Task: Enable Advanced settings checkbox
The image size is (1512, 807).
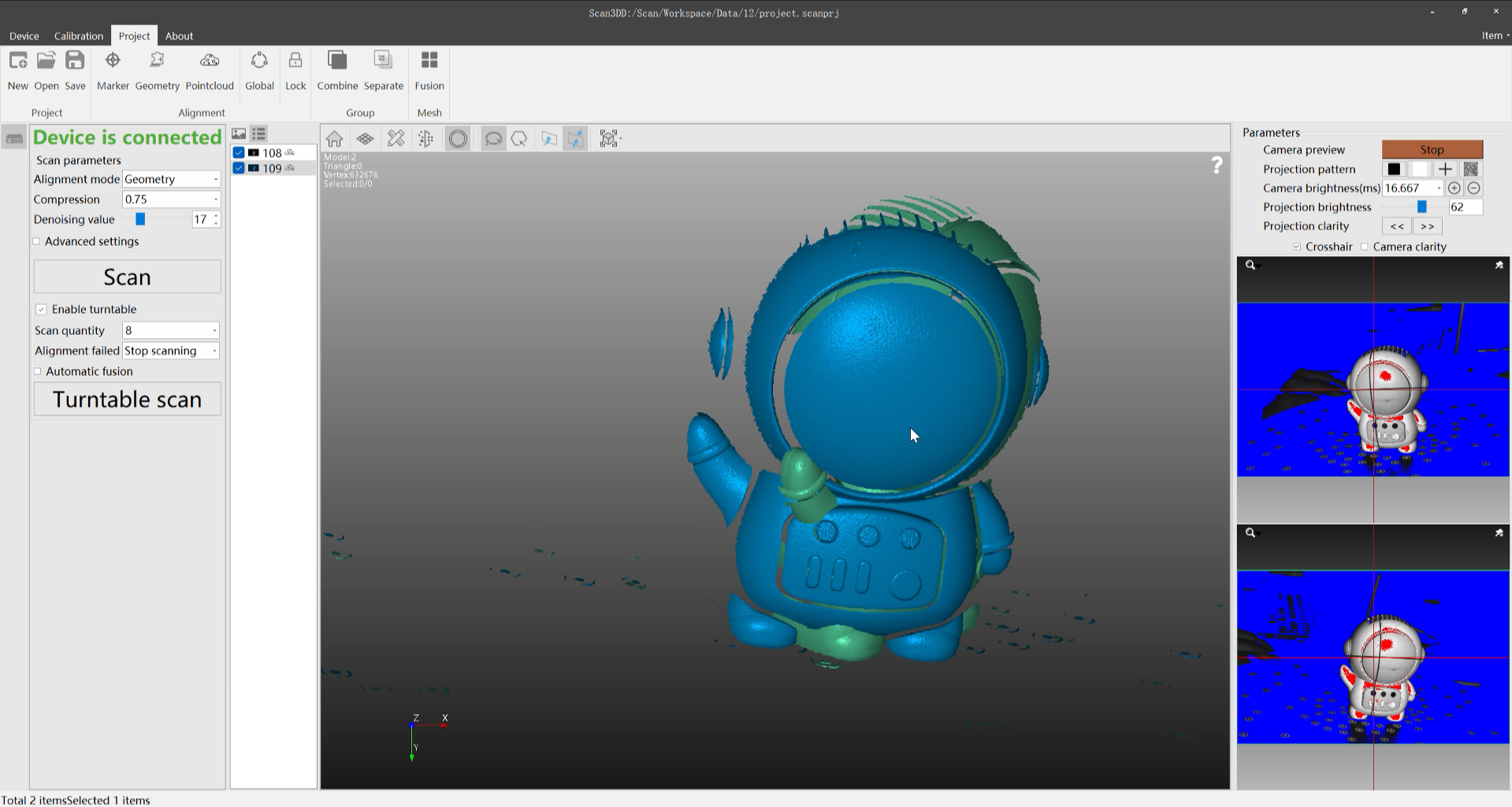Action: [36, 242]
